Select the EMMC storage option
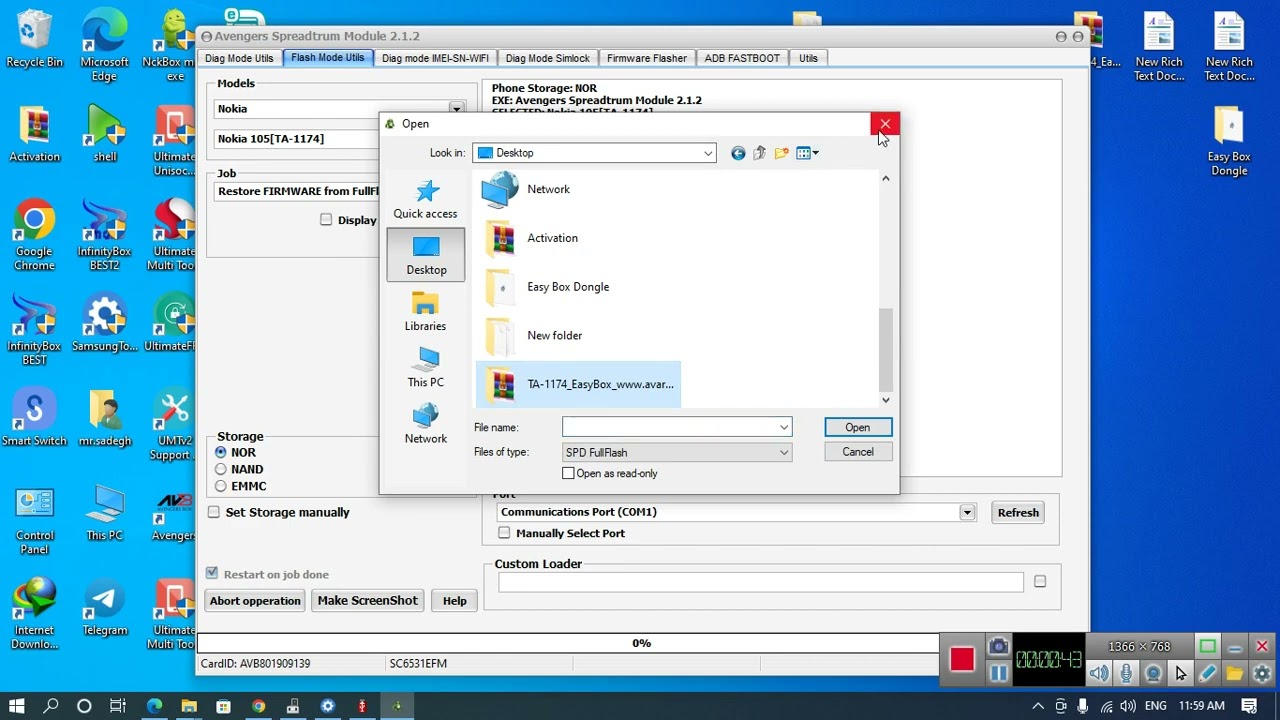Image resolution: width=1280 pixels, height=720 pixels. [221, 486]
